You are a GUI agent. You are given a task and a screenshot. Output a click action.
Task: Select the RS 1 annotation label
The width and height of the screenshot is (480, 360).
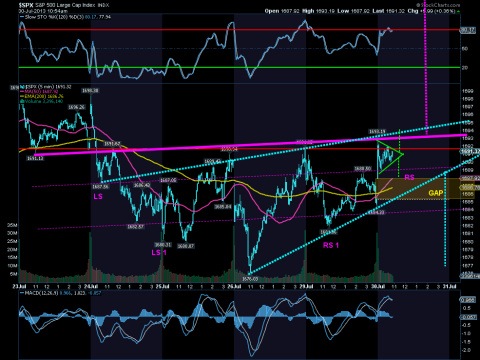[x=331, y=245]
